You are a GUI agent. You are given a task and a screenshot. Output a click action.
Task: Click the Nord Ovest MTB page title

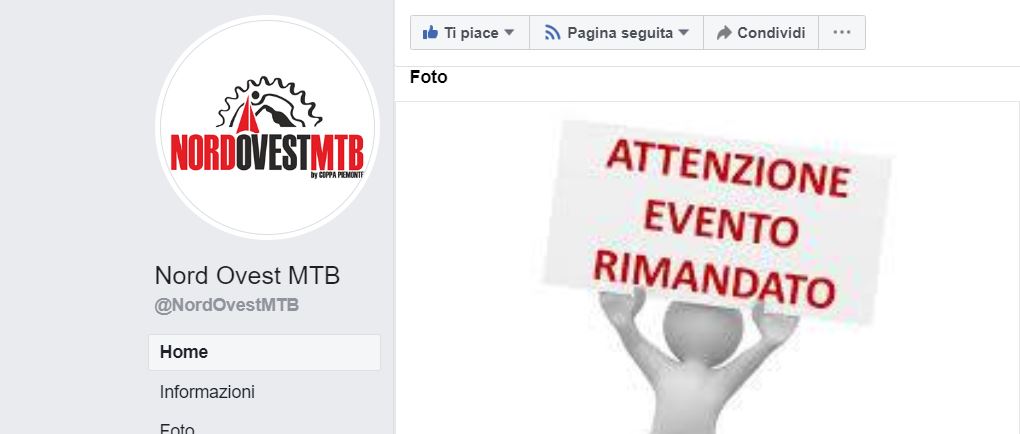(x=247, y=276)
